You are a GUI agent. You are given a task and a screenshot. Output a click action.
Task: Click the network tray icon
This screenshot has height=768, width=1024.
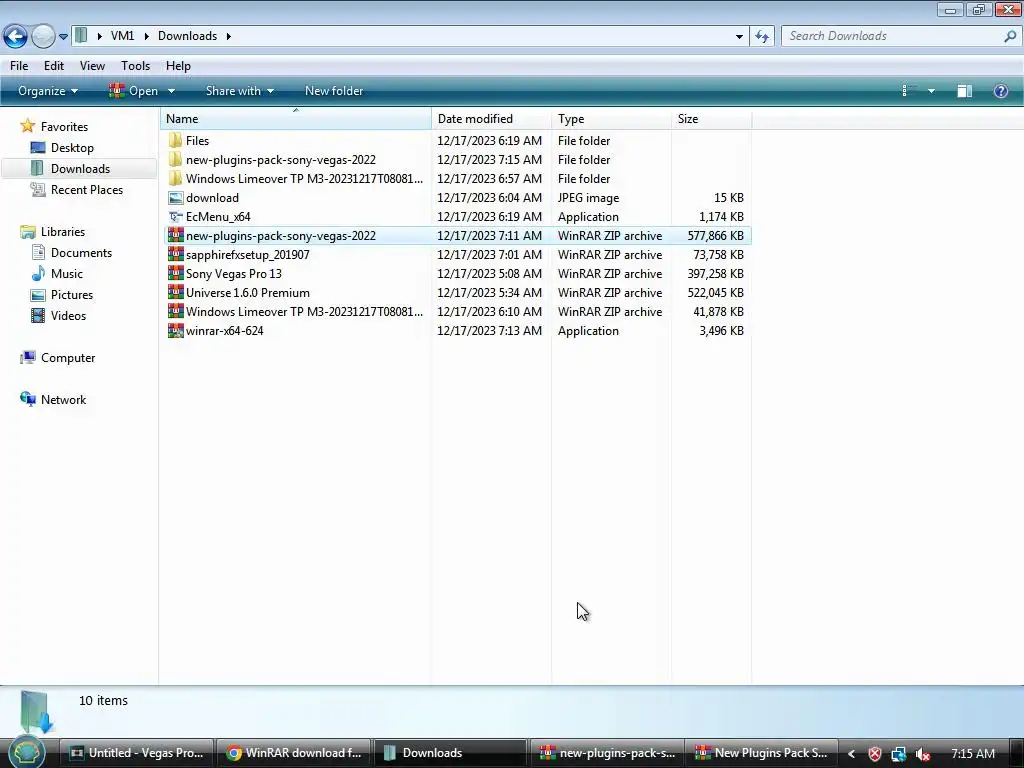point(899,754)
